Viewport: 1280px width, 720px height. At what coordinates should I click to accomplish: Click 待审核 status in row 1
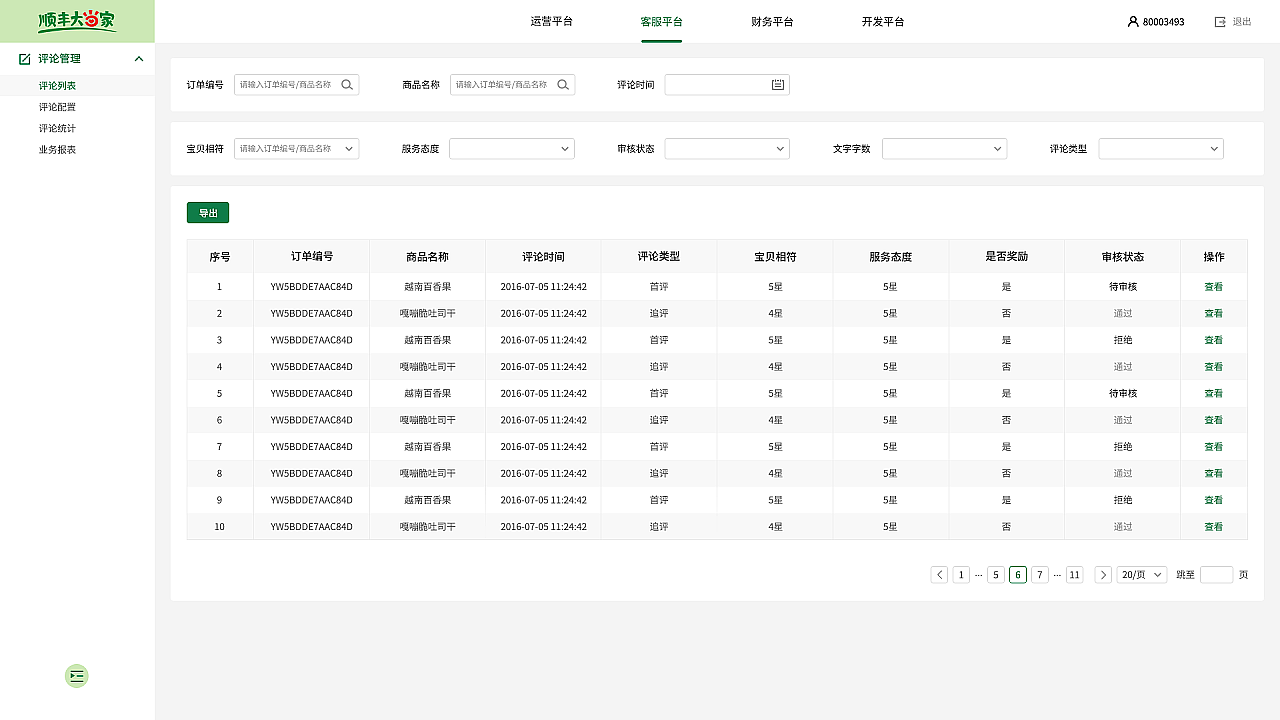[x=1123, y=287]
